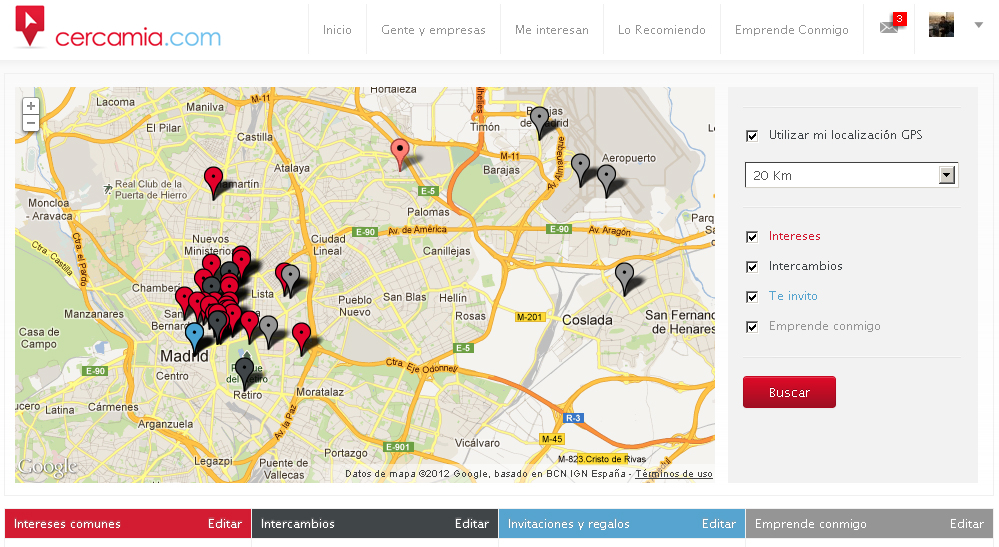The width and height of the screenshot is (999, 547).
Task: Click the dark pin in Retiro park
Action: point(244,370)
